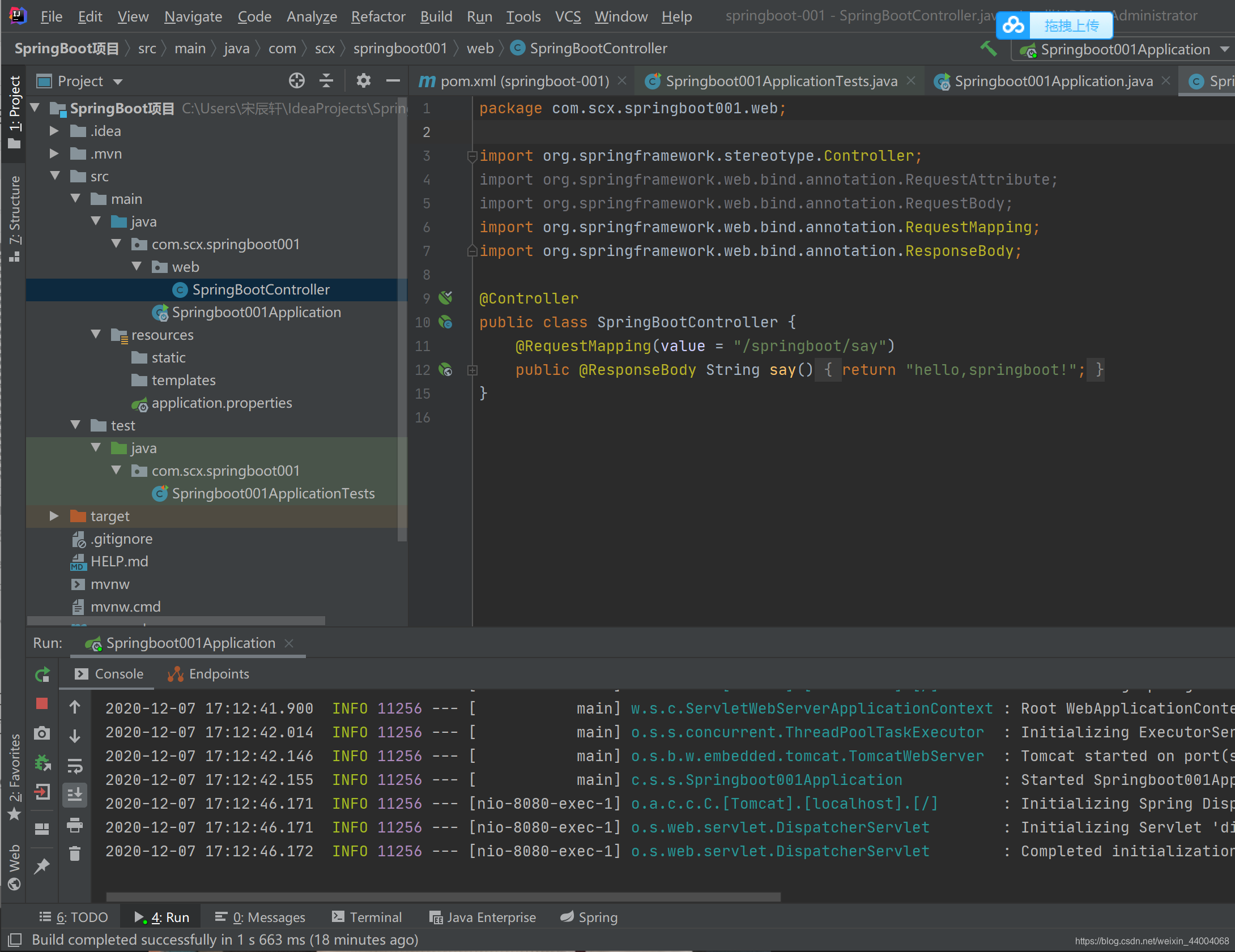Expand the target folder
Viewport: 1235px width, 952px height.
tap(54, 516)
